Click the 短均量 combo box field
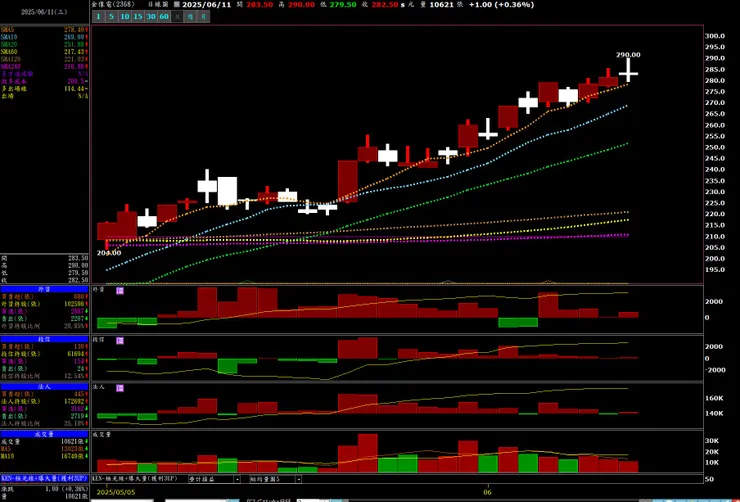 pos(276,479)
